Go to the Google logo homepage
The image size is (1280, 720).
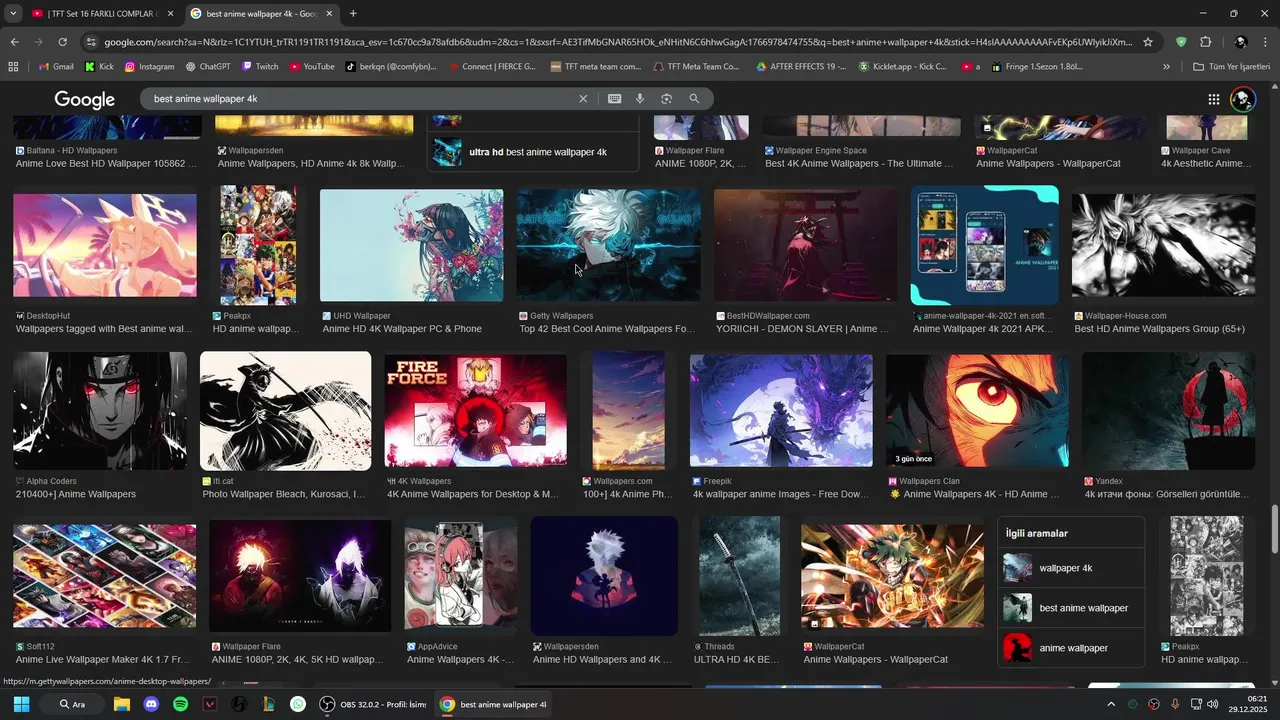(x=84, y=99)
